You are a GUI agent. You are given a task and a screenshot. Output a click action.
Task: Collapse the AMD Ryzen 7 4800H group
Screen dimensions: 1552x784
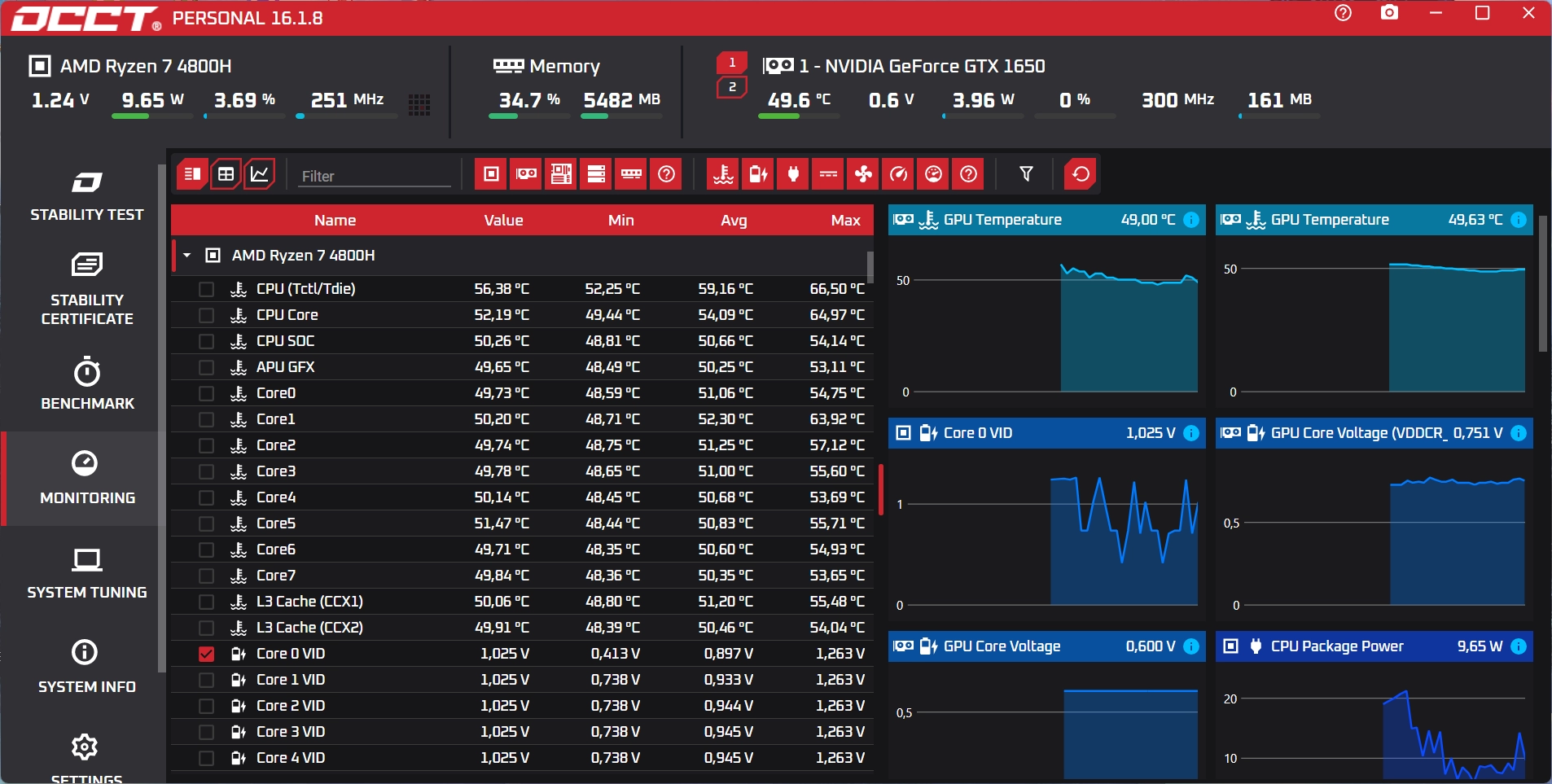(187, 256)
